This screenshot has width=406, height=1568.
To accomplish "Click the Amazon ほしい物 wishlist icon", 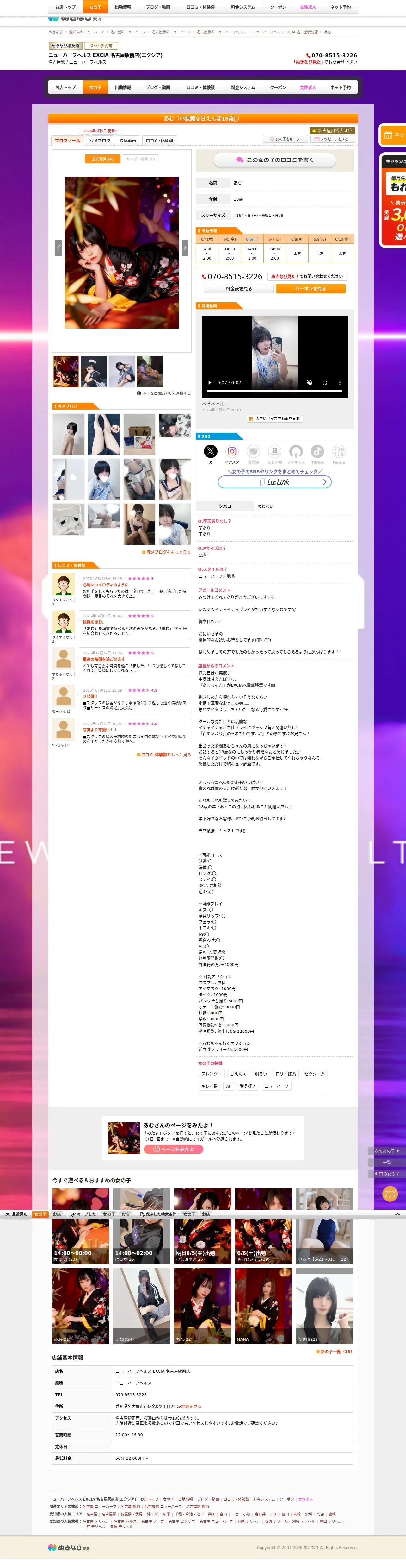I will coord(275,451).
